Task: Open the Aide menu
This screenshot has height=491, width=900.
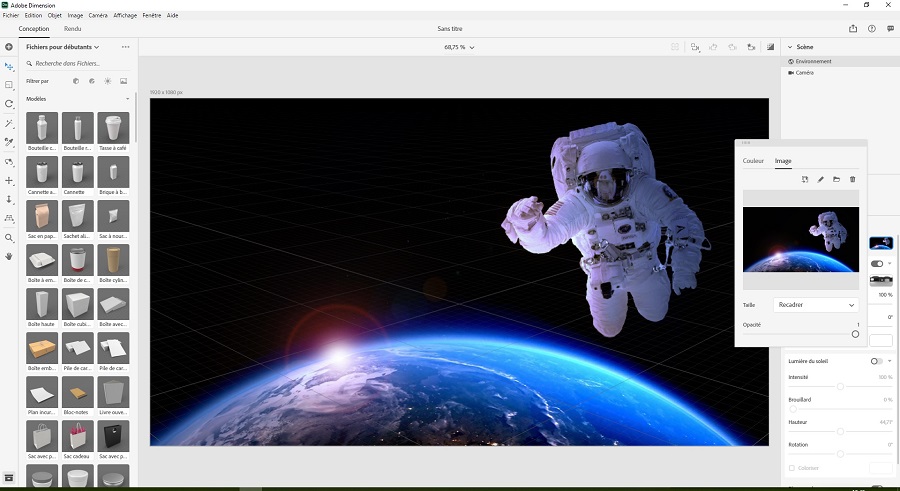Action: tap(172, 16)
